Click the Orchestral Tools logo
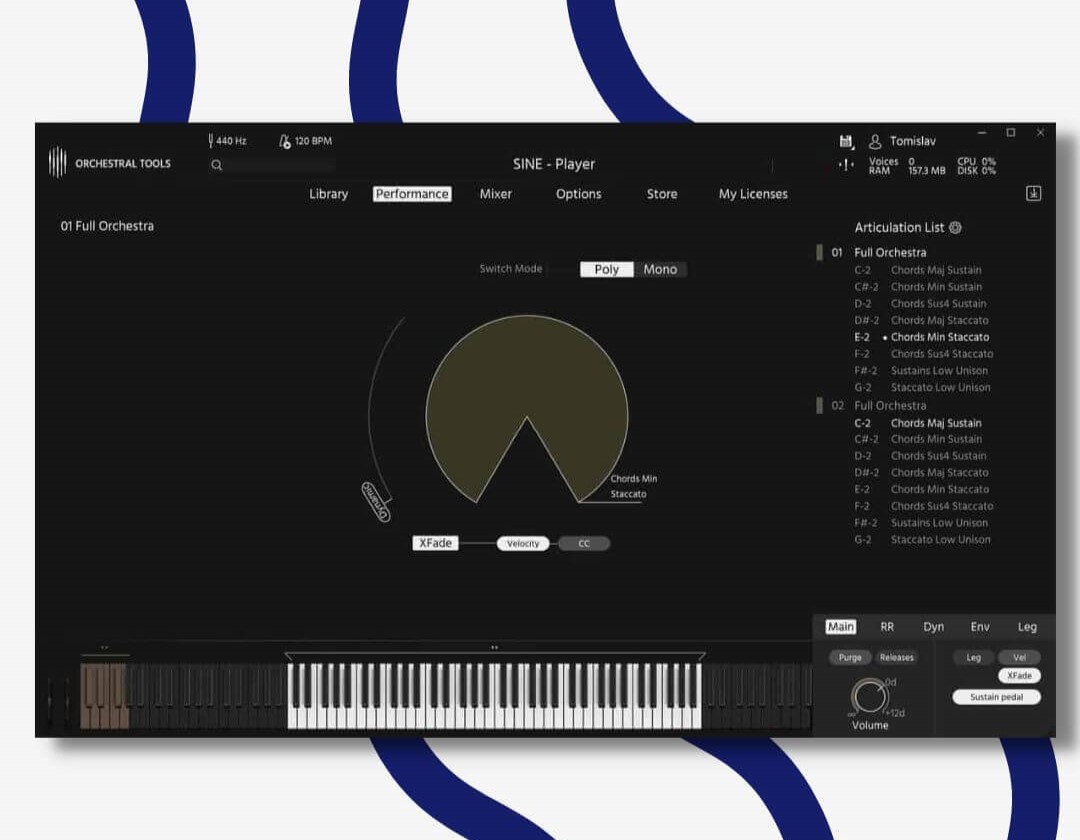 [x=58, y=162]
